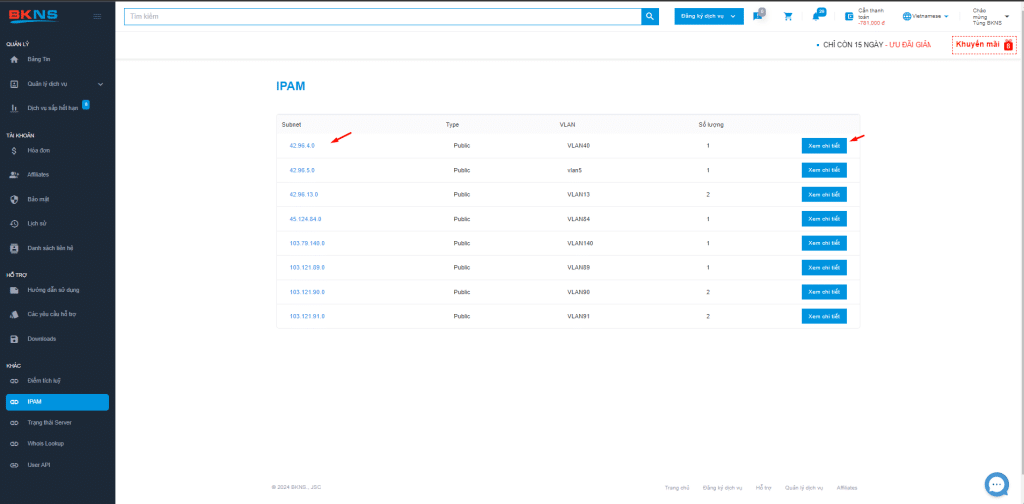Click the search magnifier icon

650,17
